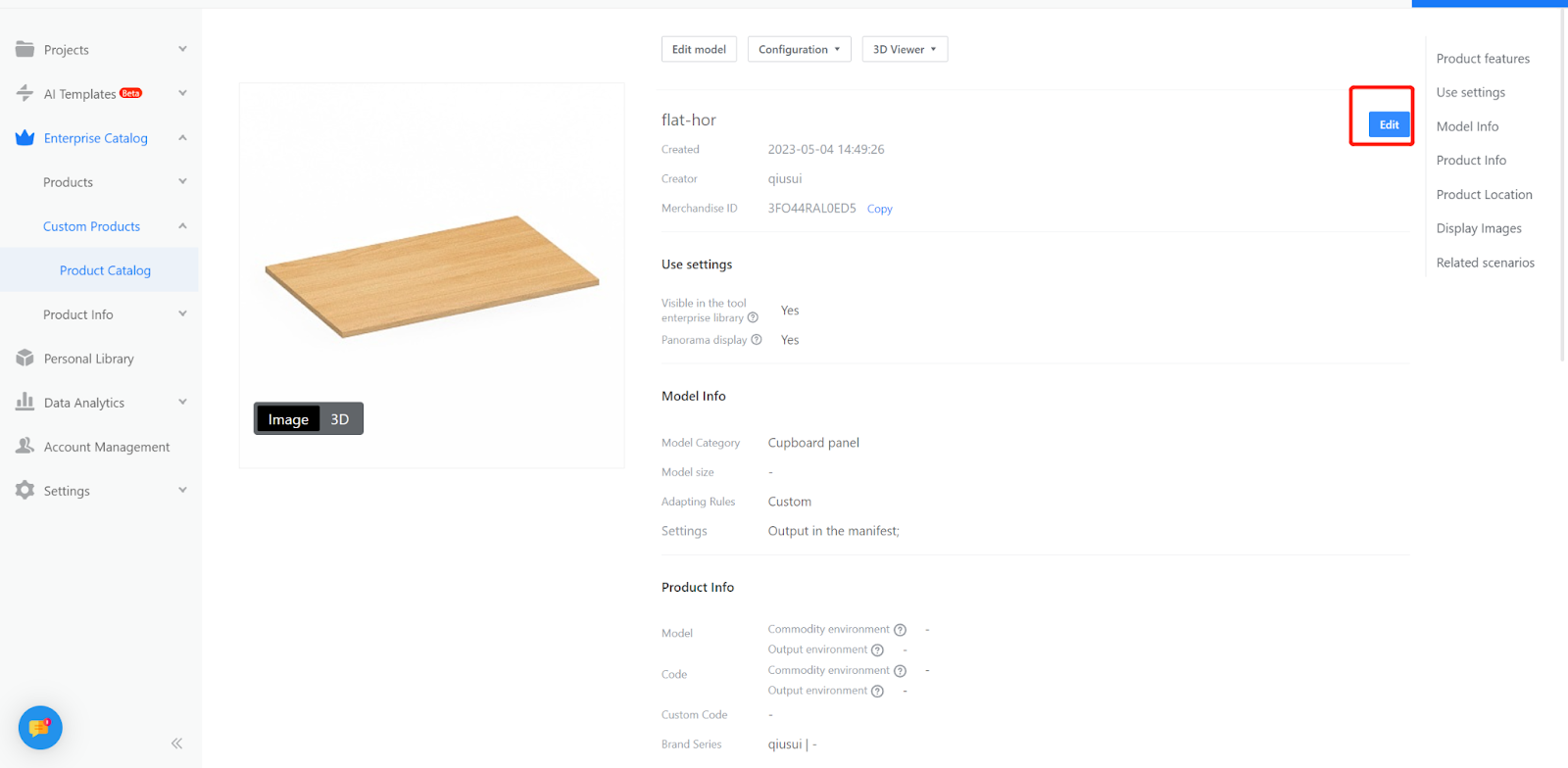Click the Data Analytics bar chart icon
Image resolution: width=1568 pixels, height=768 pixels.
click(25, 402)
